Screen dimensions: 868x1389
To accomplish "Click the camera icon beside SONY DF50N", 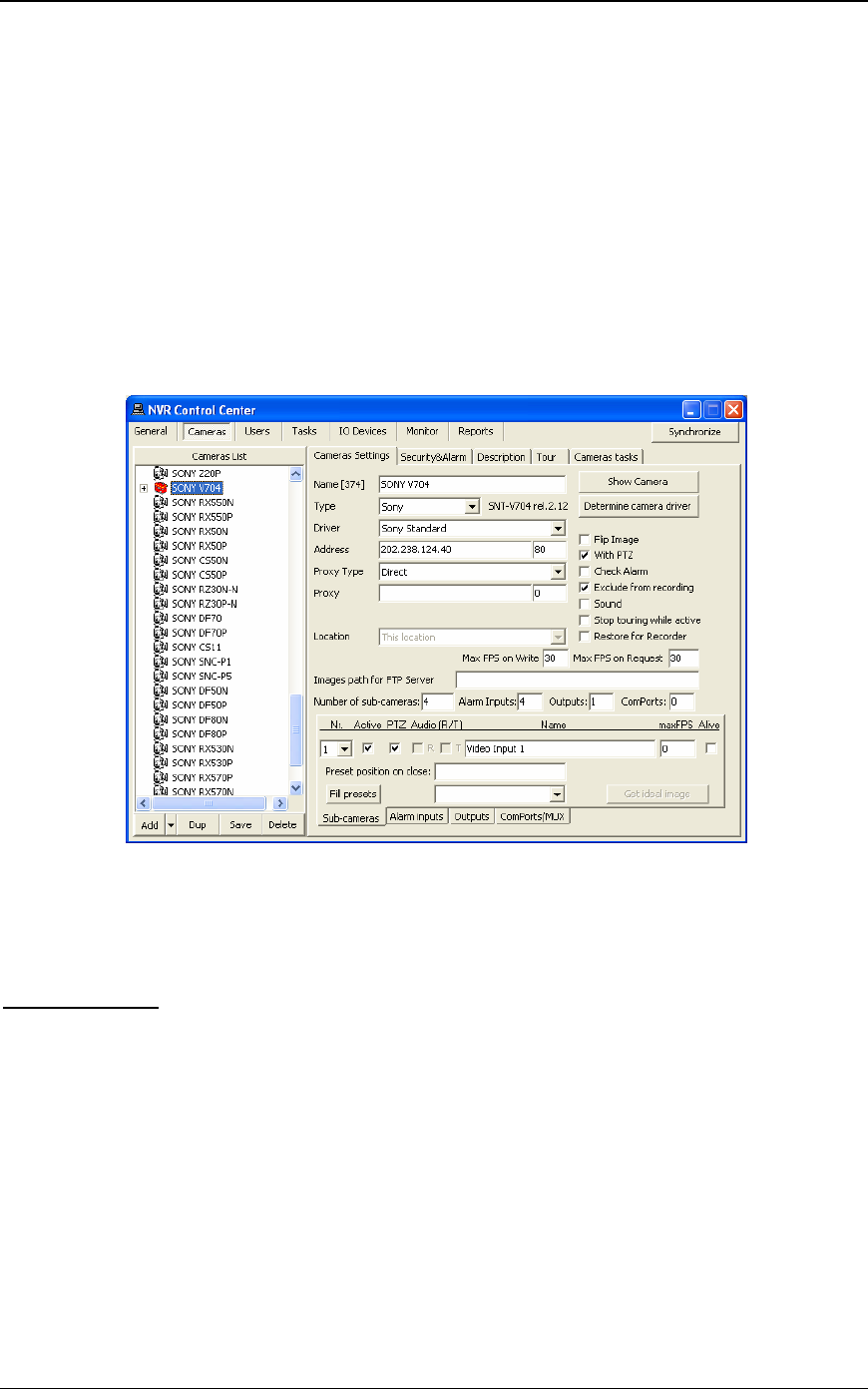I will 161,691.
